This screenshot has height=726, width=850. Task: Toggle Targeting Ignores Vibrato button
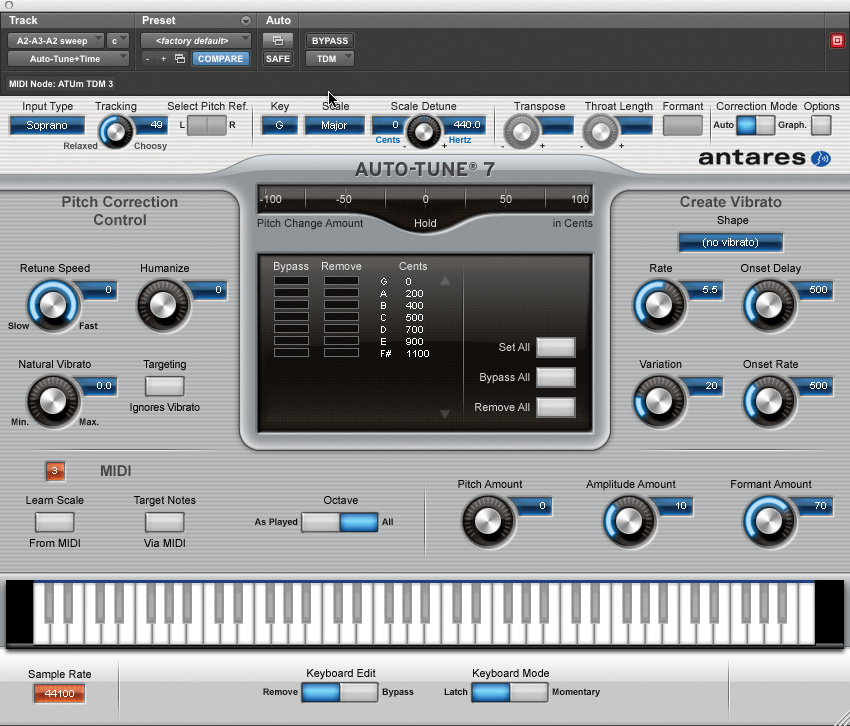pyautogui.click(x=165, y=386)
